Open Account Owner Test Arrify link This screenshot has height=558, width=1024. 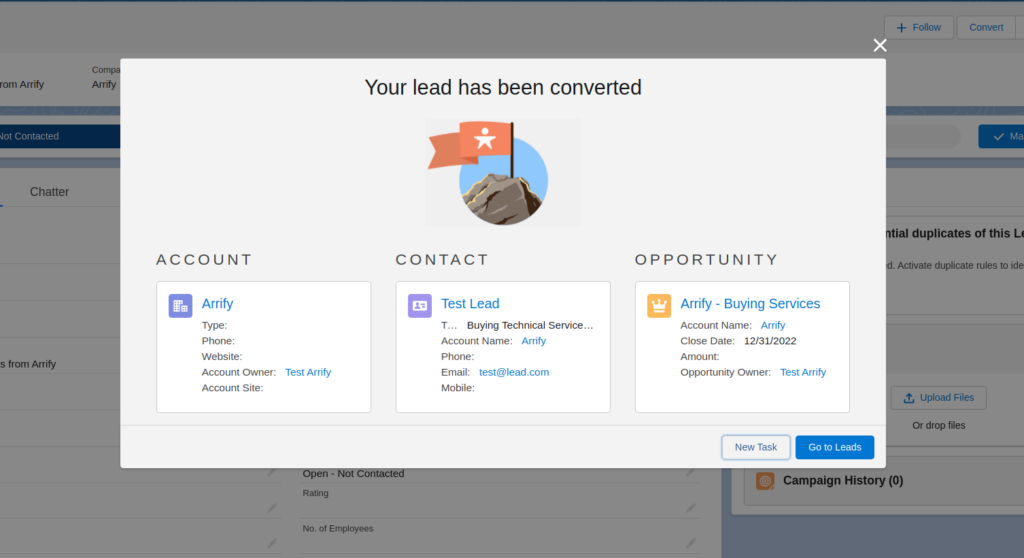pos(308,372)
